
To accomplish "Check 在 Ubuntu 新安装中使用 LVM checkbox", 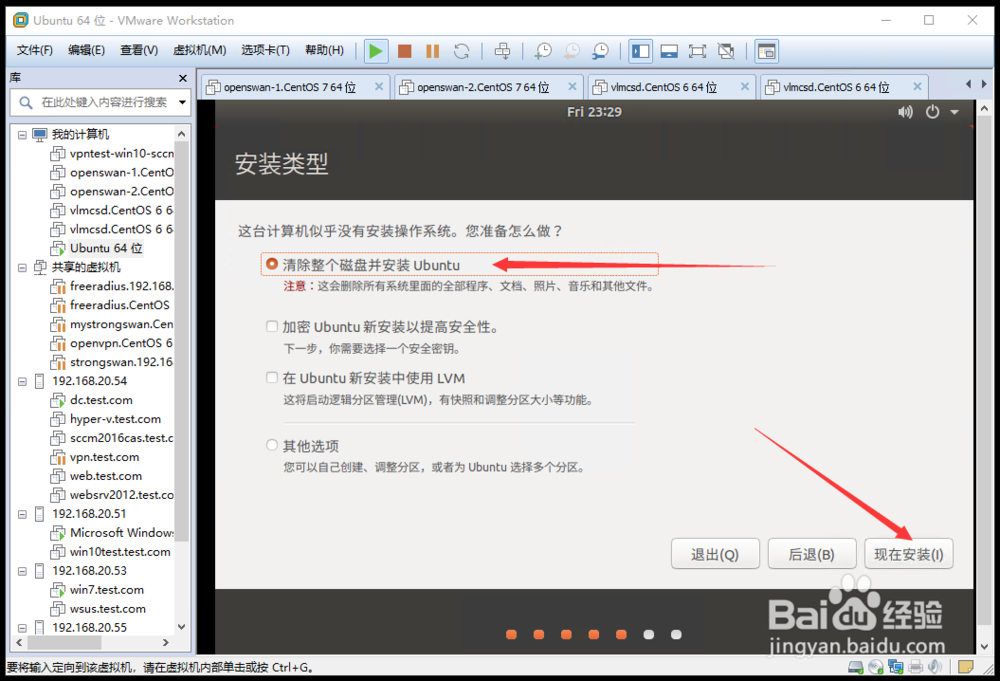I will (x=272, y=377).
